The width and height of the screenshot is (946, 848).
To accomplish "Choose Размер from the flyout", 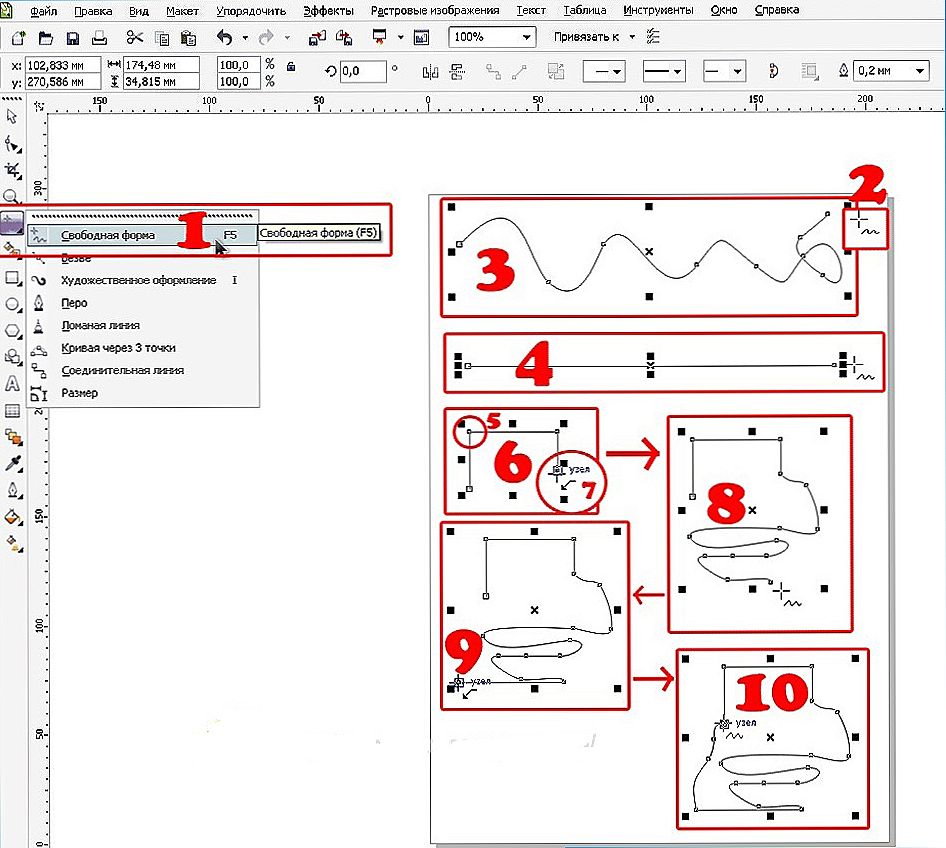I will (x=142, y=393).
